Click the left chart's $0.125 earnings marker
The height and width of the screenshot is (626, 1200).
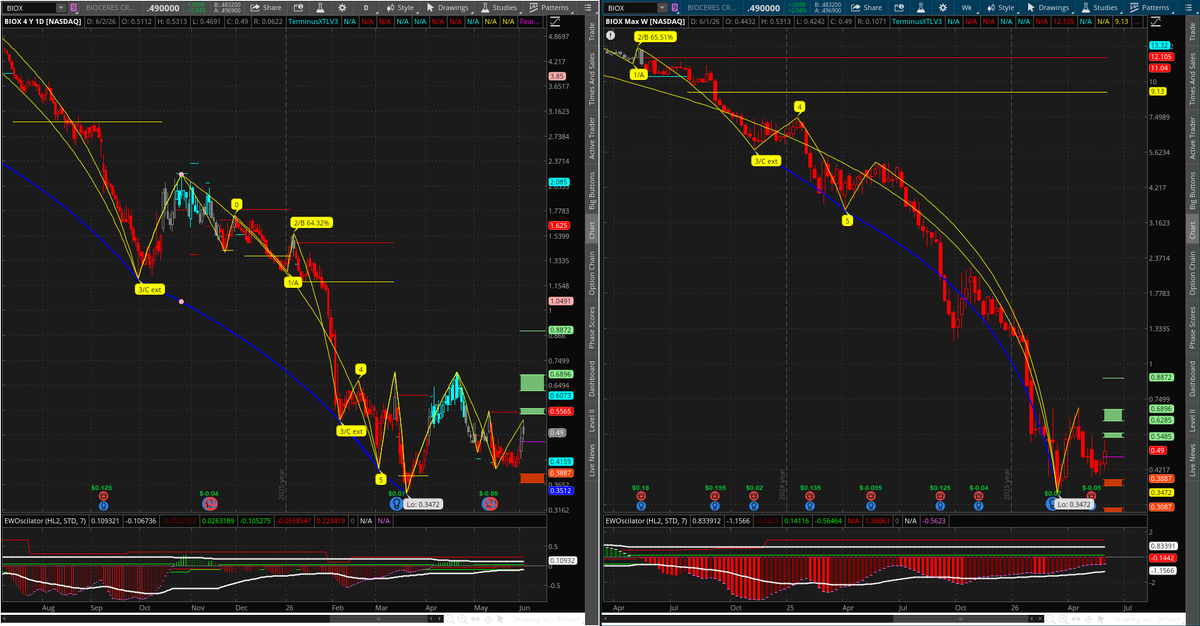pyautogui.click(x=103, y=496)
